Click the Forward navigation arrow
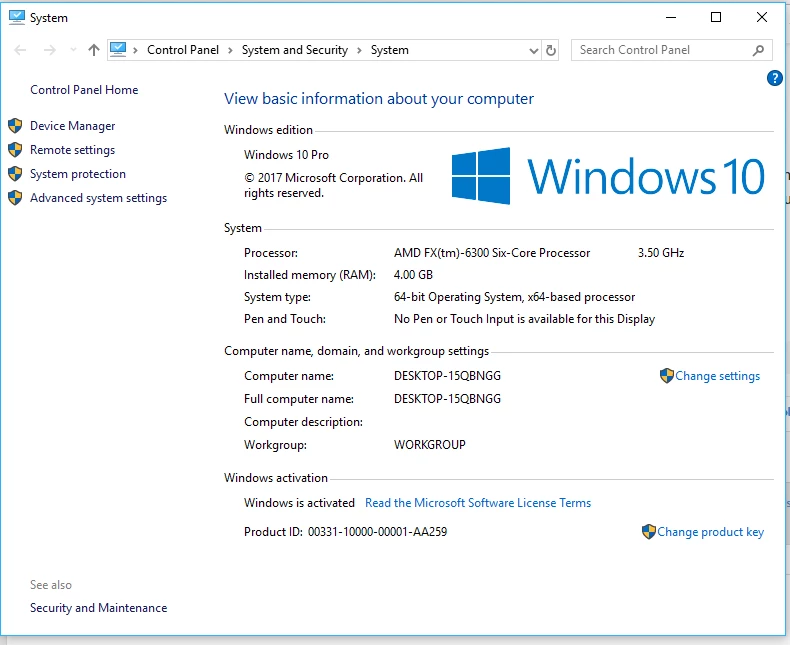The width and height of the screenshot is (790, 645). 49,50
